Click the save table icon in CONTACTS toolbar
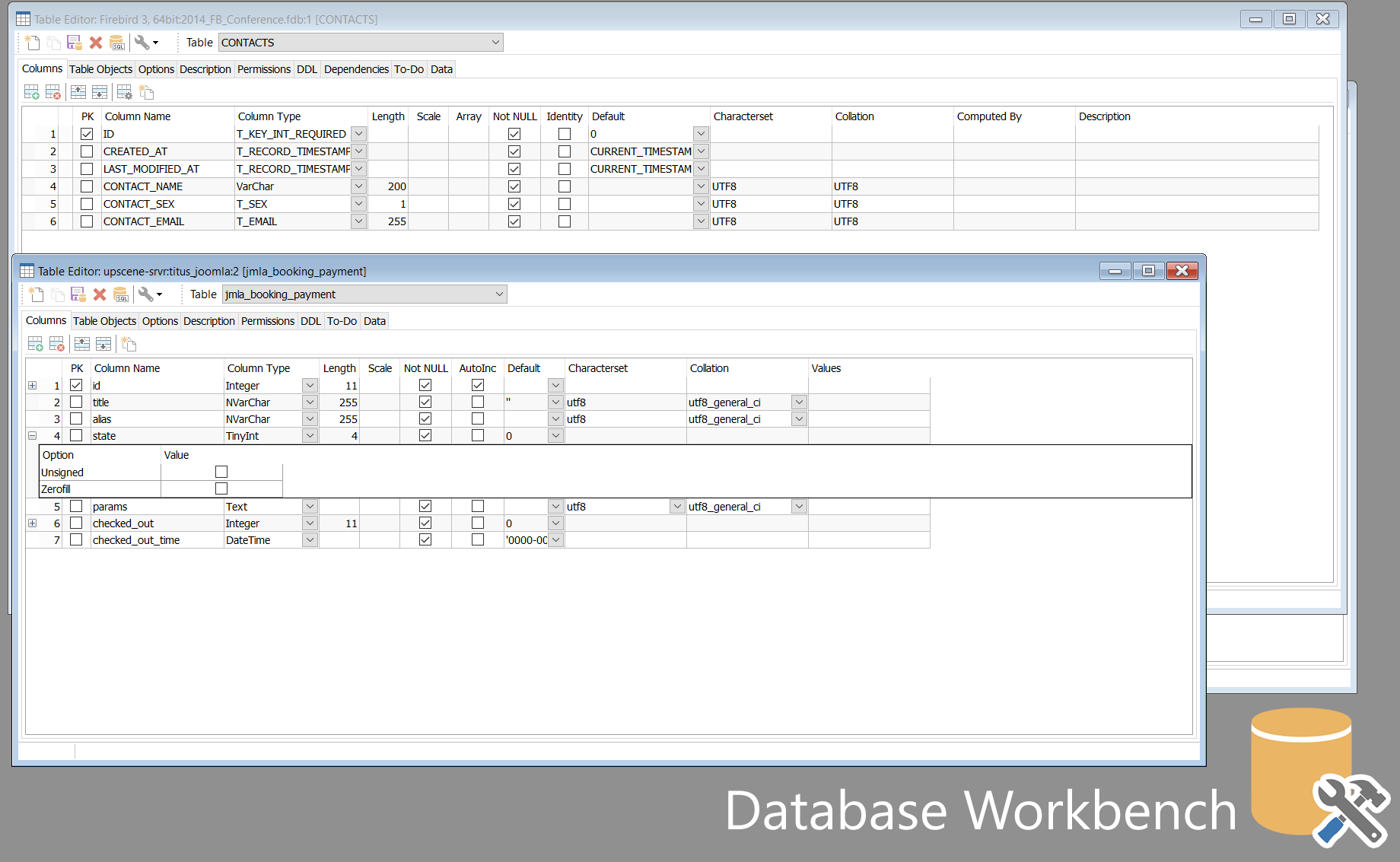 point(74,43)
